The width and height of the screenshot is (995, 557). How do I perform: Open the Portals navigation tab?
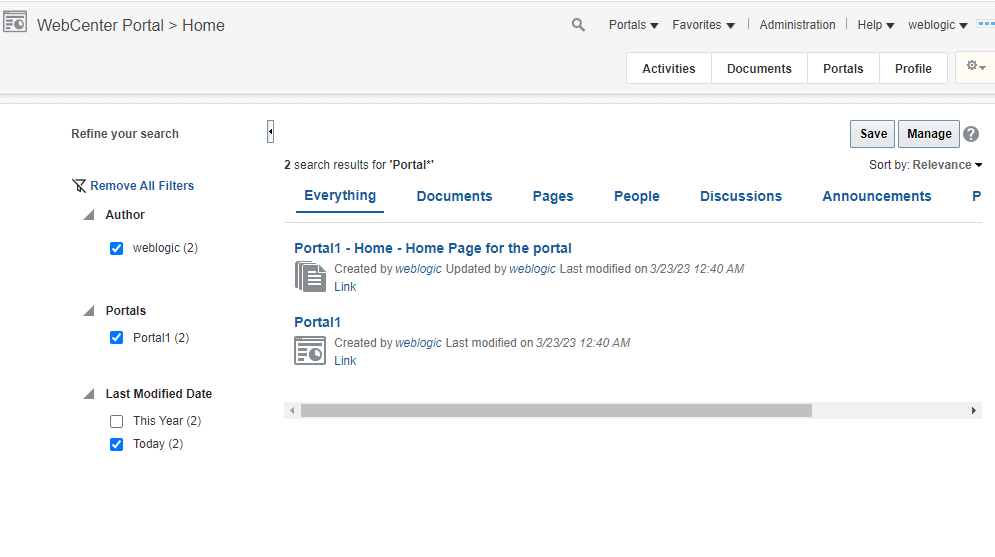pyautogui.click(x=843, y=69)
